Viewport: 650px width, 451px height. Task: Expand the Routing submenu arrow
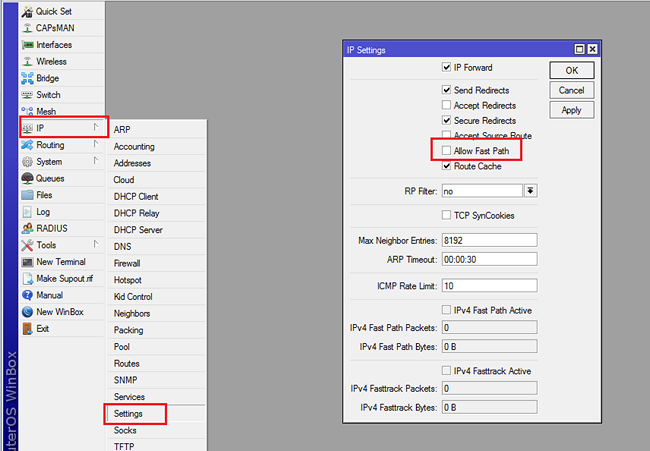click(x=96, y=143)
